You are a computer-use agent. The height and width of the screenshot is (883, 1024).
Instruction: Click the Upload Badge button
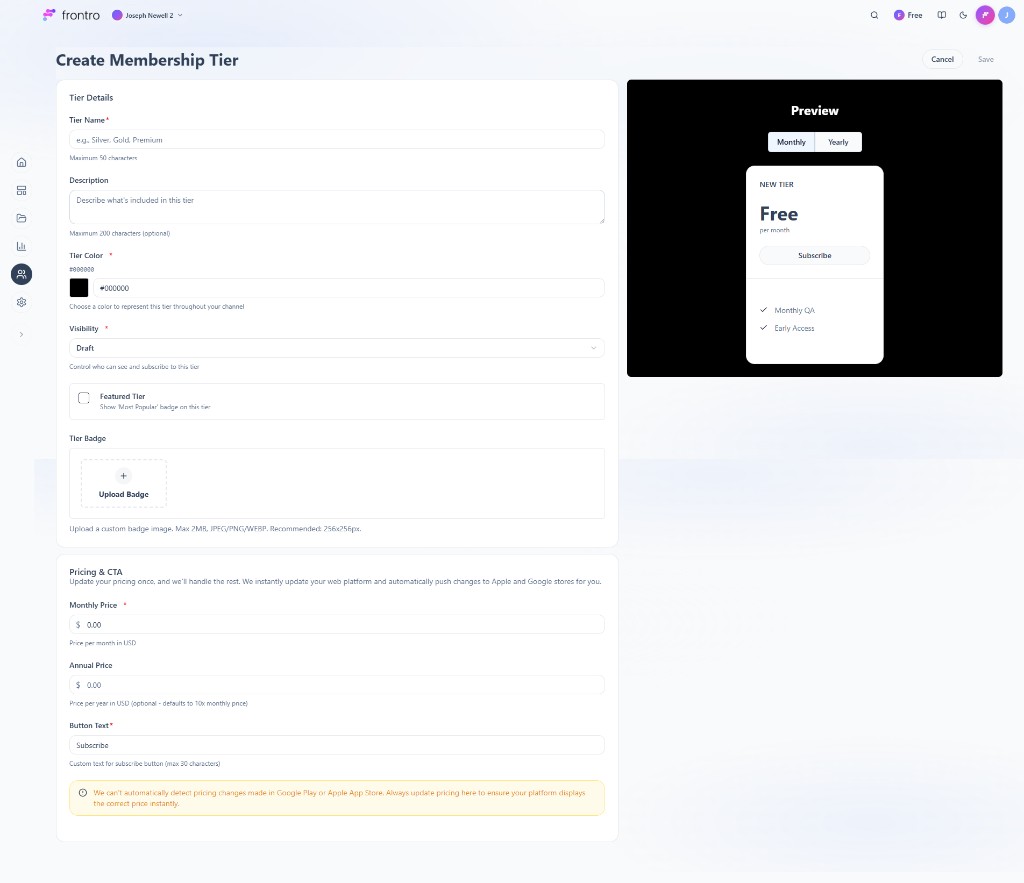[x=124, y=484]
